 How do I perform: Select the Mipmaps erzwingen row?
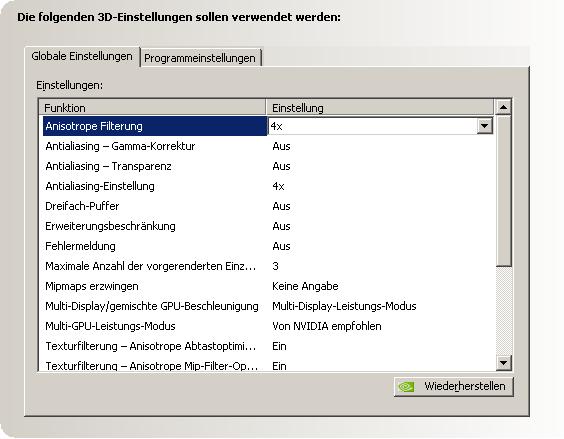[x=268, y=286]
